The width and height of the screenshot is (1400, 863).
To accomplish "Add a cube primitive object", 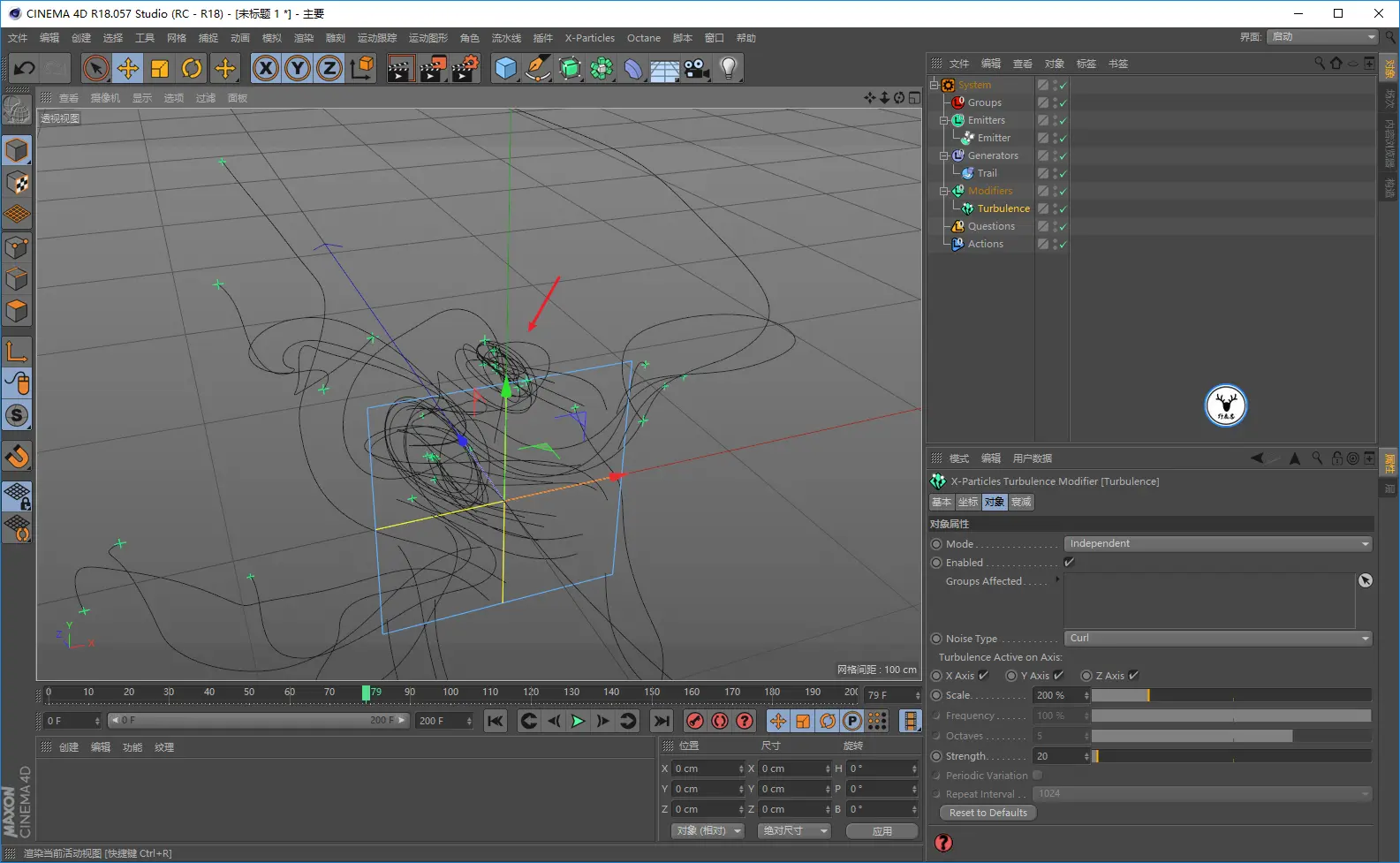I will (505, 68).
